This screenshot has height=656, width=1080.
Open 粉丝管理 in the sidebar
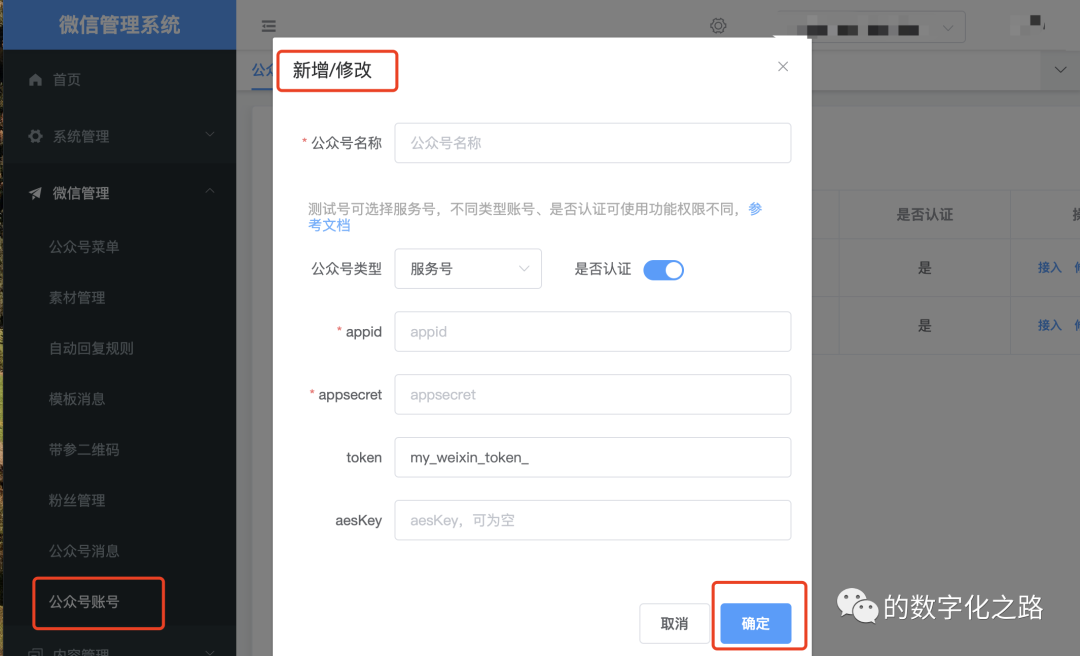(77, 500)
